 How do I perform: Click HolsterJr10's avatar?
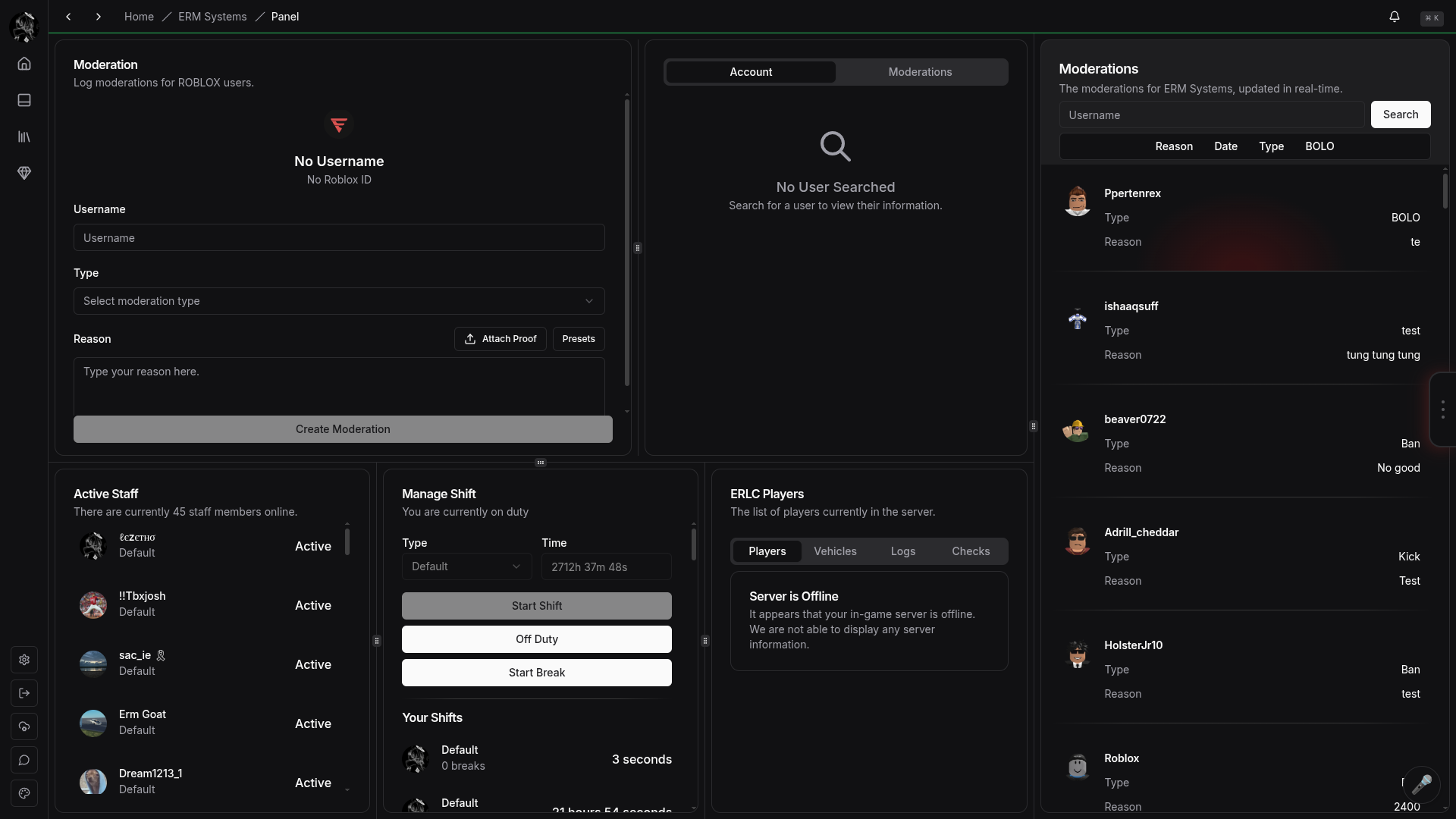click(x=1077, y=653)
